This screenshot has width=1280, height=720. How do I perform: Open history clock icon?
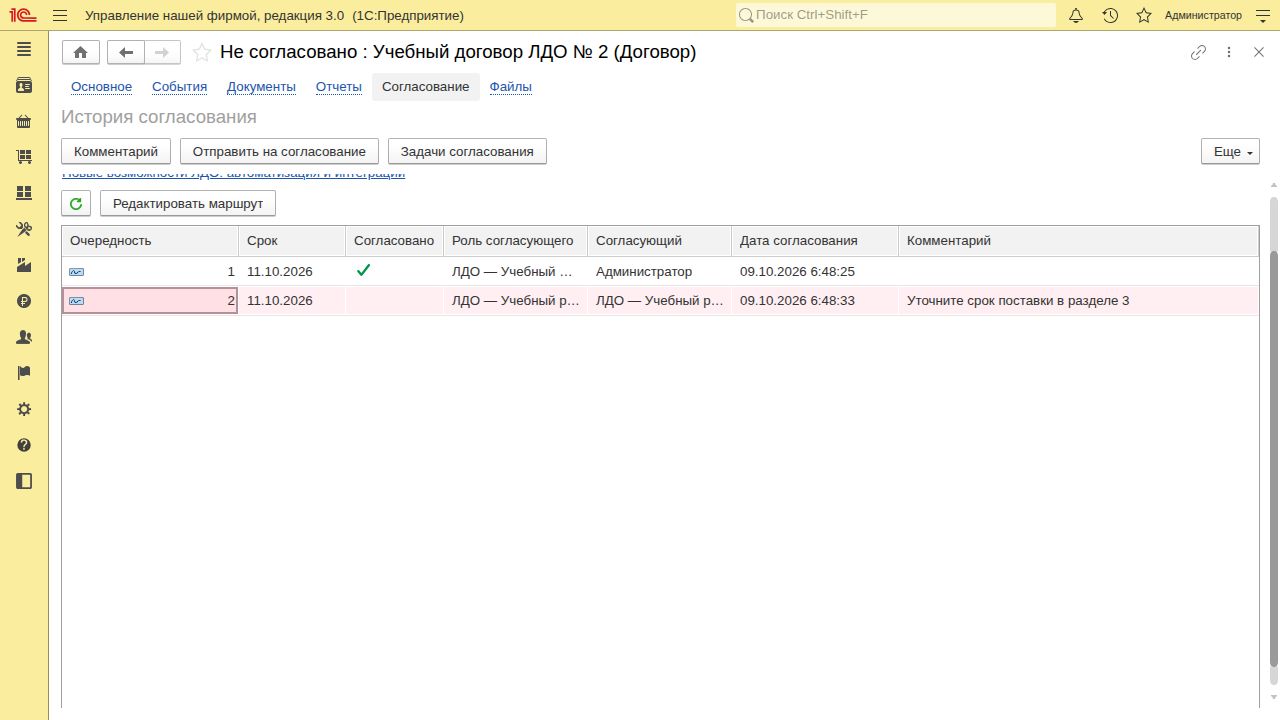click(x=1110, y=15)
